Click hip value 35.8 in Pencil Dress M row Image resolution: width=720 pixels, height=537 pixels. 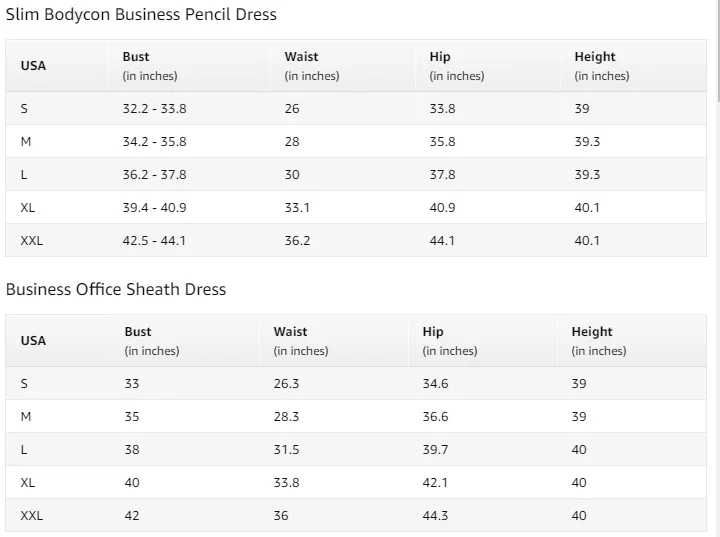[x=442, y=142]
